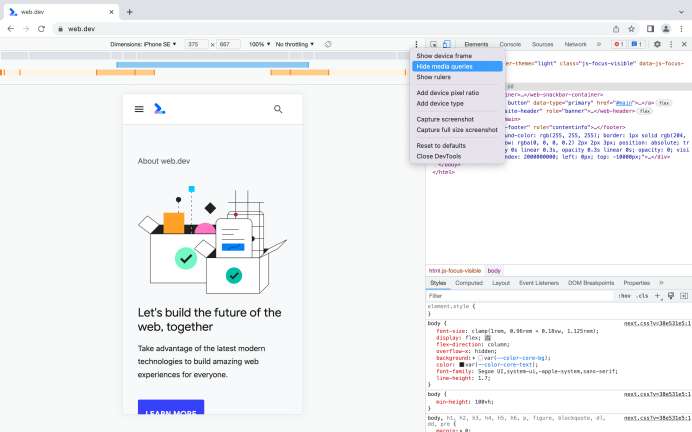Screen dimensions: 692x432
Task: Open the Layout tab
Action: [x=501, y=283]
